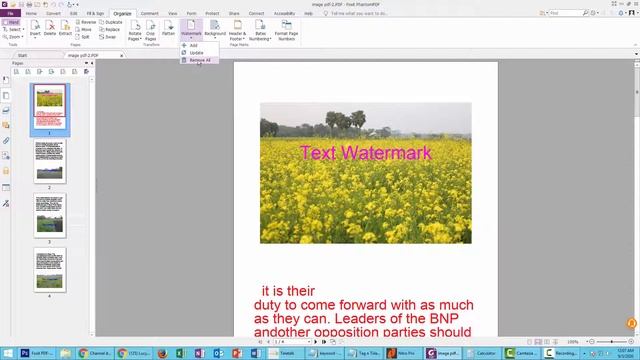Click the open folder icon in quick access toolbar

13,4
